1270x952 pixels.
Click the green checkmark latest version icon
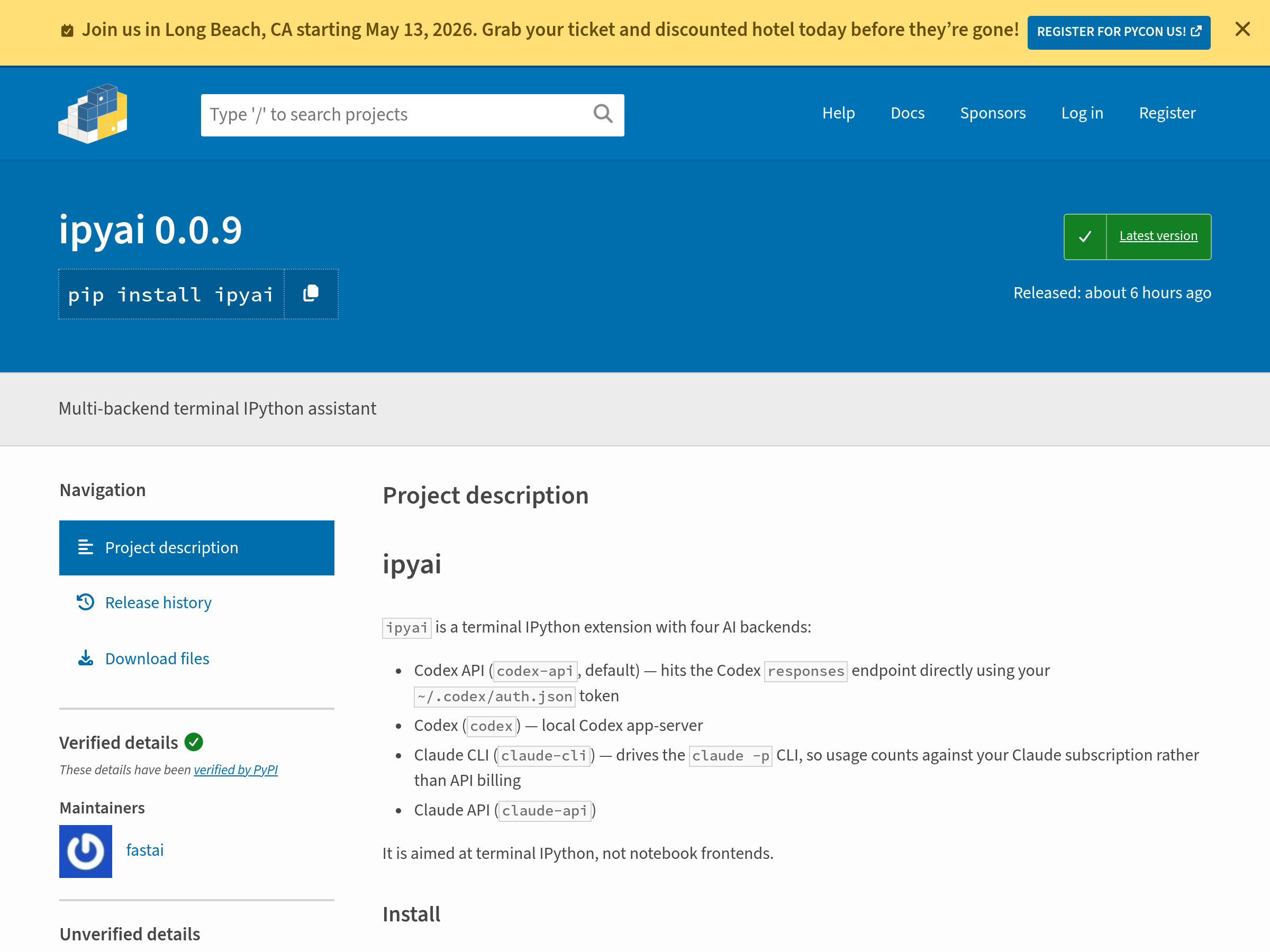point(1085,236)
